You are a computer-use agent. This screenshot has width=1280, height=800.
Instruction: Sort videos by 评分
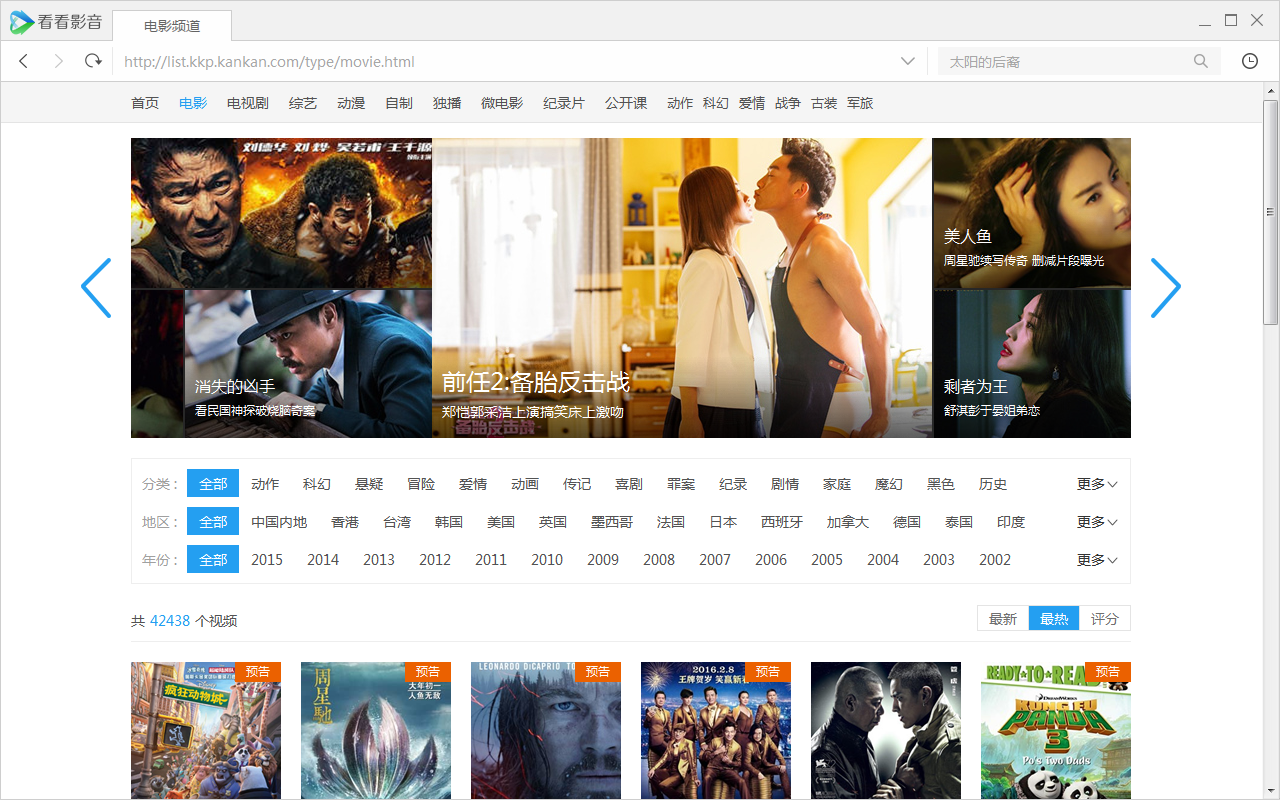click(1105, 619)
